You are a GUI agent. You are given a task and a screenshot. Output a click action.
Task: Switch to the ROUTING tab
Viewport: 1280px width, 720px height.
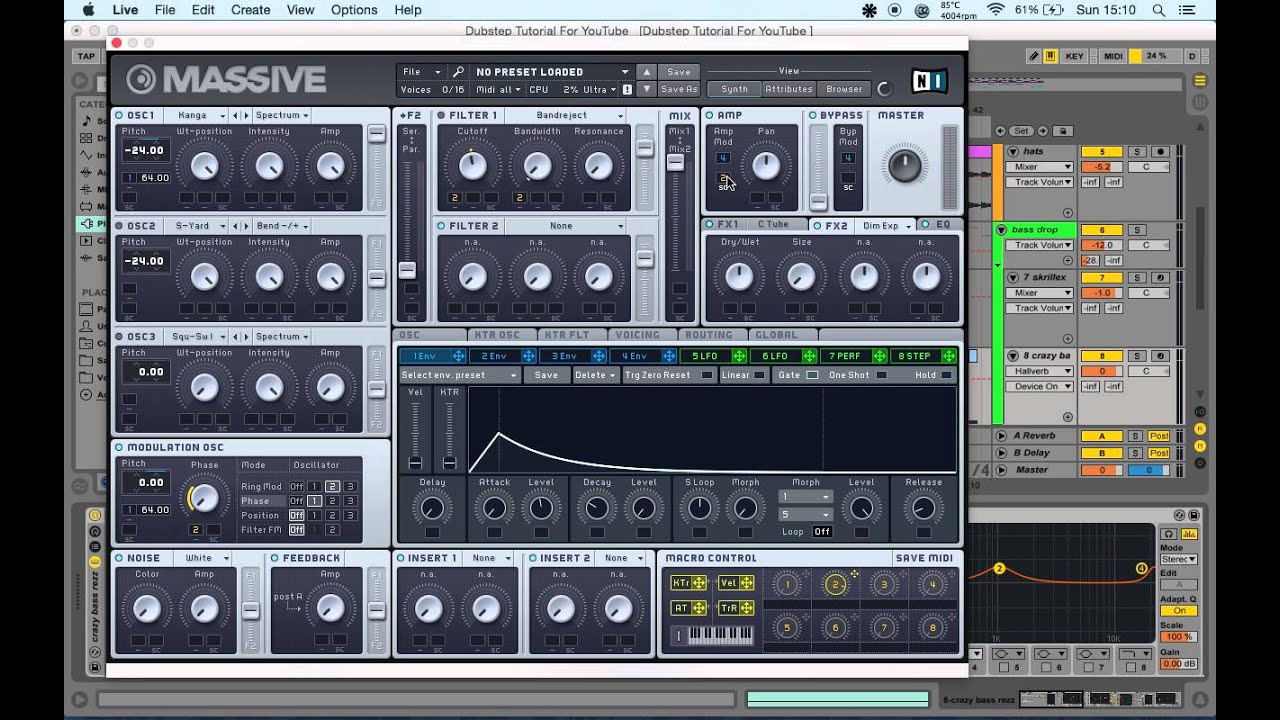709,335
